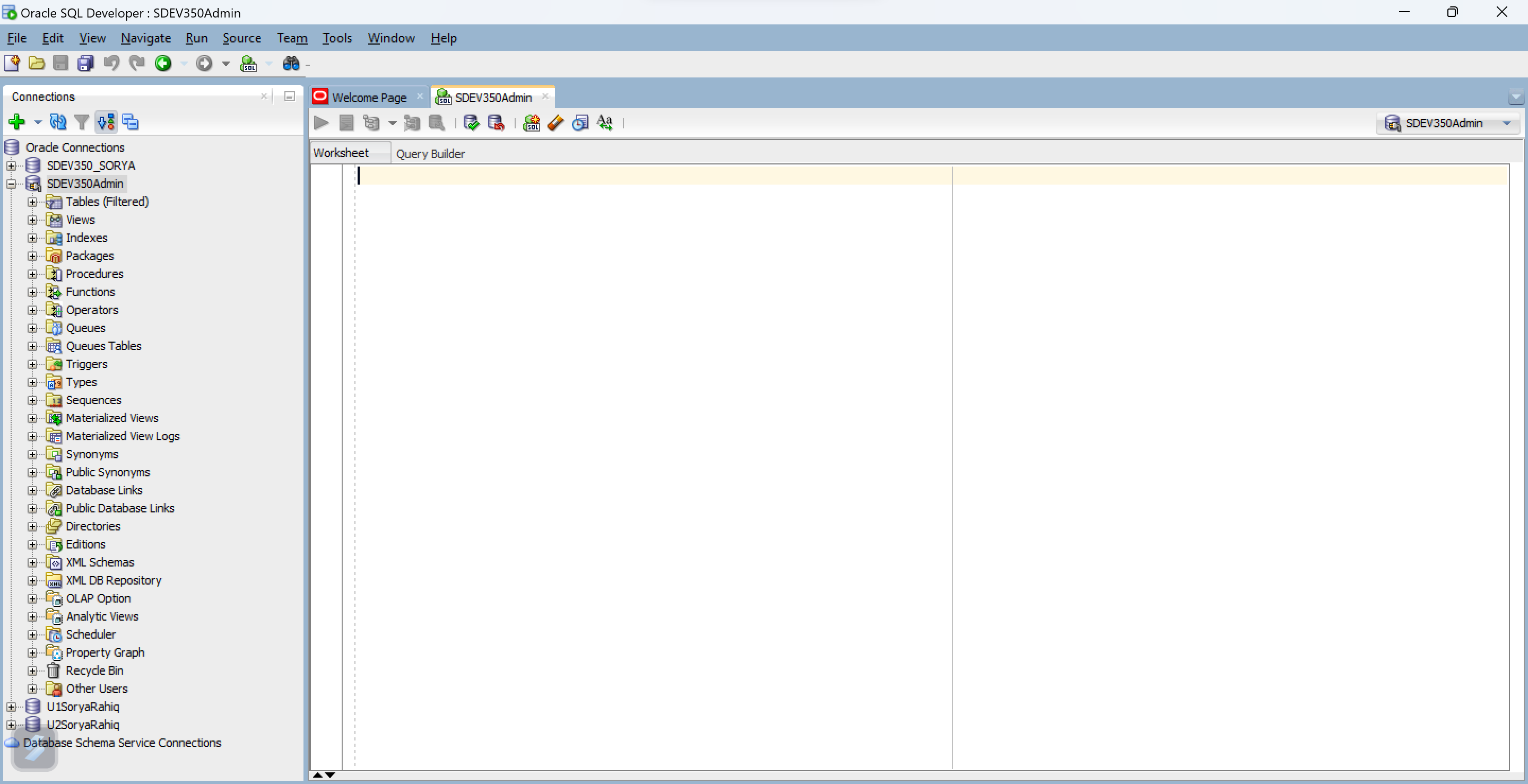Screen dimensions: 1528x784
Task: Refresh the Connections tree
Action: pos(57,122)
